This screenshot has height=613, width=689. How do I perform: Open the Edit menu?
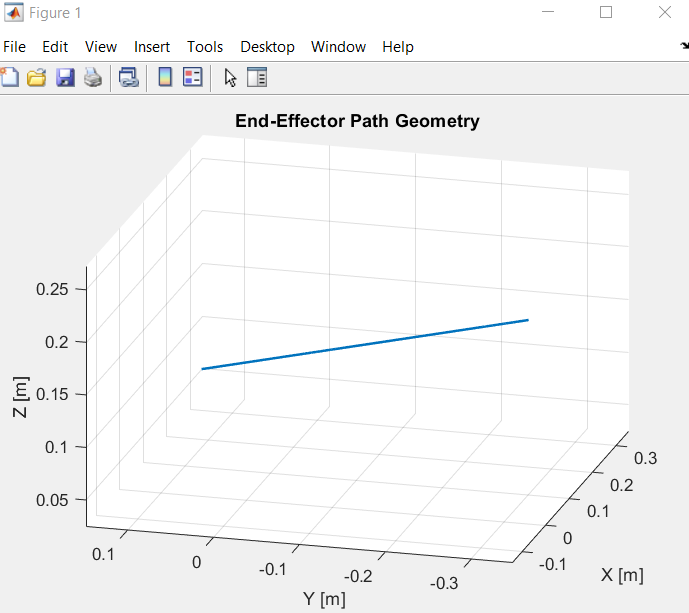pyautogui.click(x=55, y=47)
